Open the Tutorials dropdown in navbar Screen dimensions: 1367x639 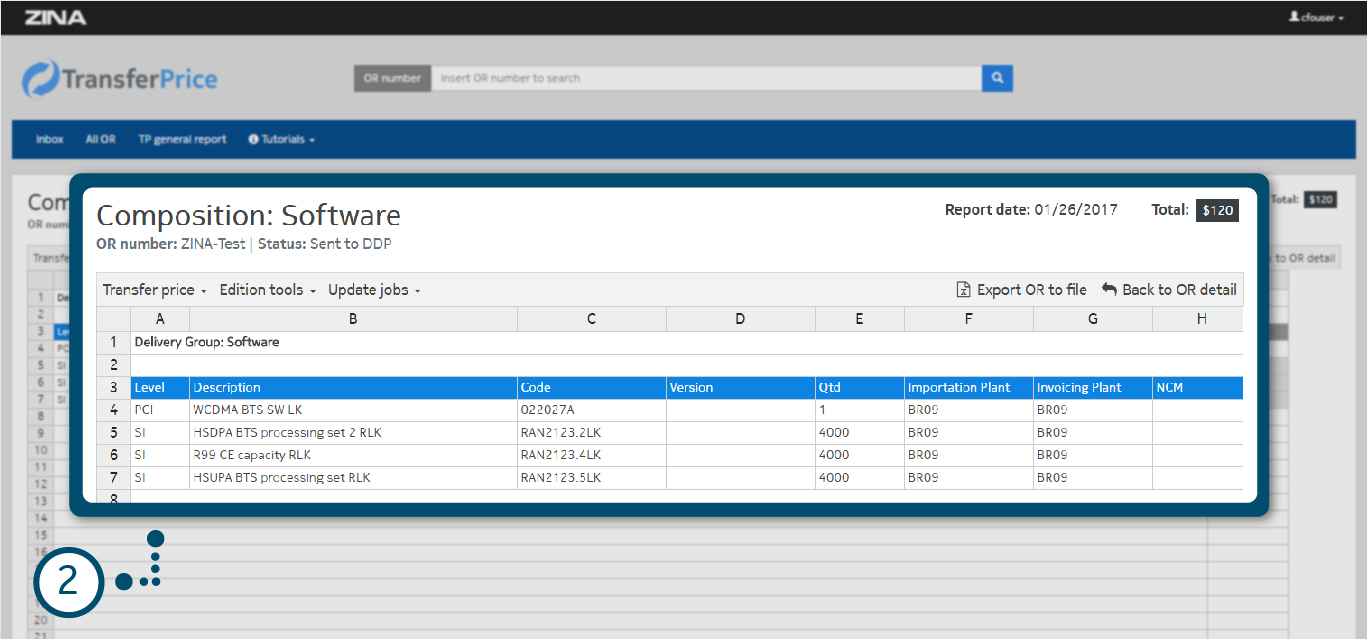click(281, 140)
